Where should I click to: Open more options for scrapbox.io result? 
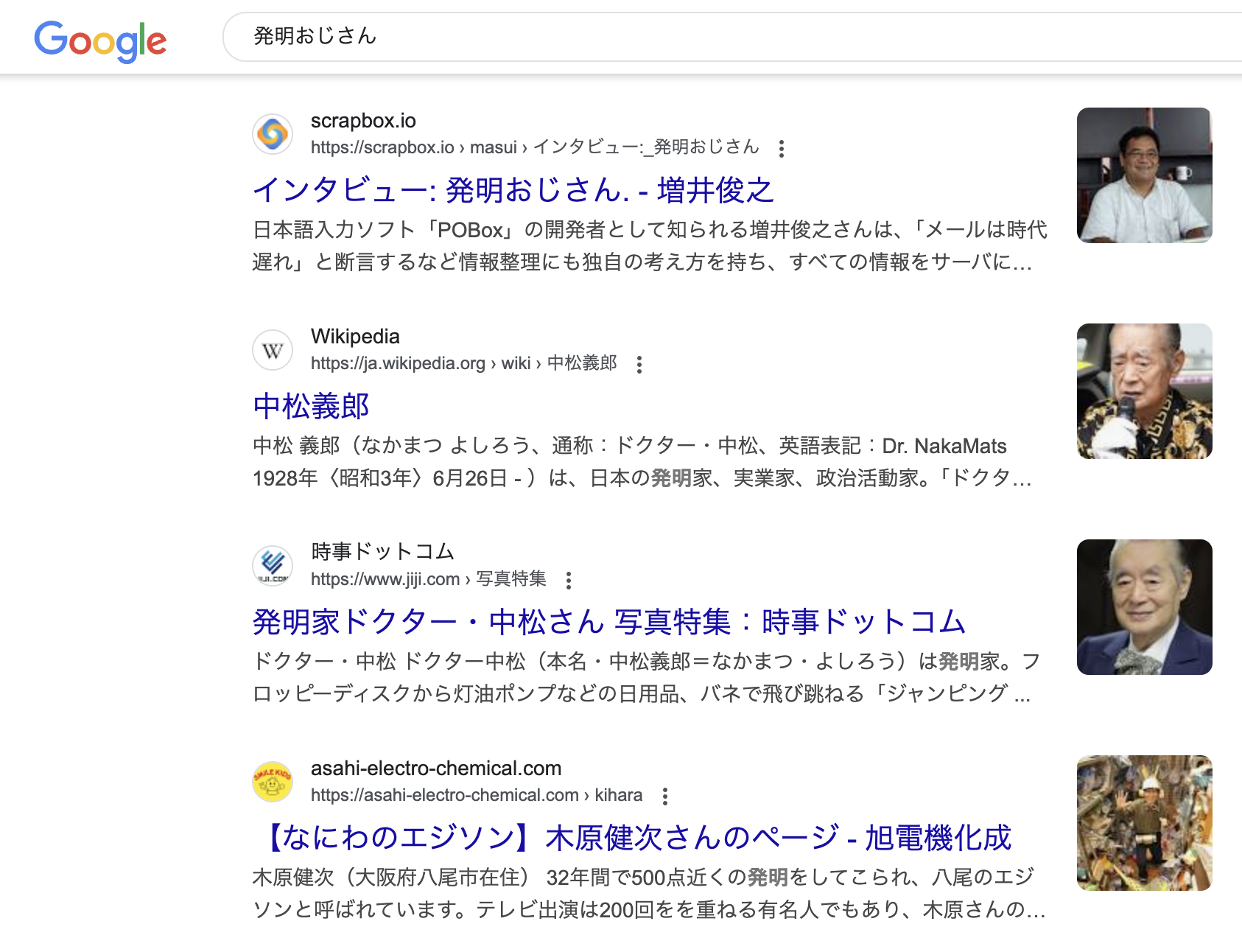[782, 148]
